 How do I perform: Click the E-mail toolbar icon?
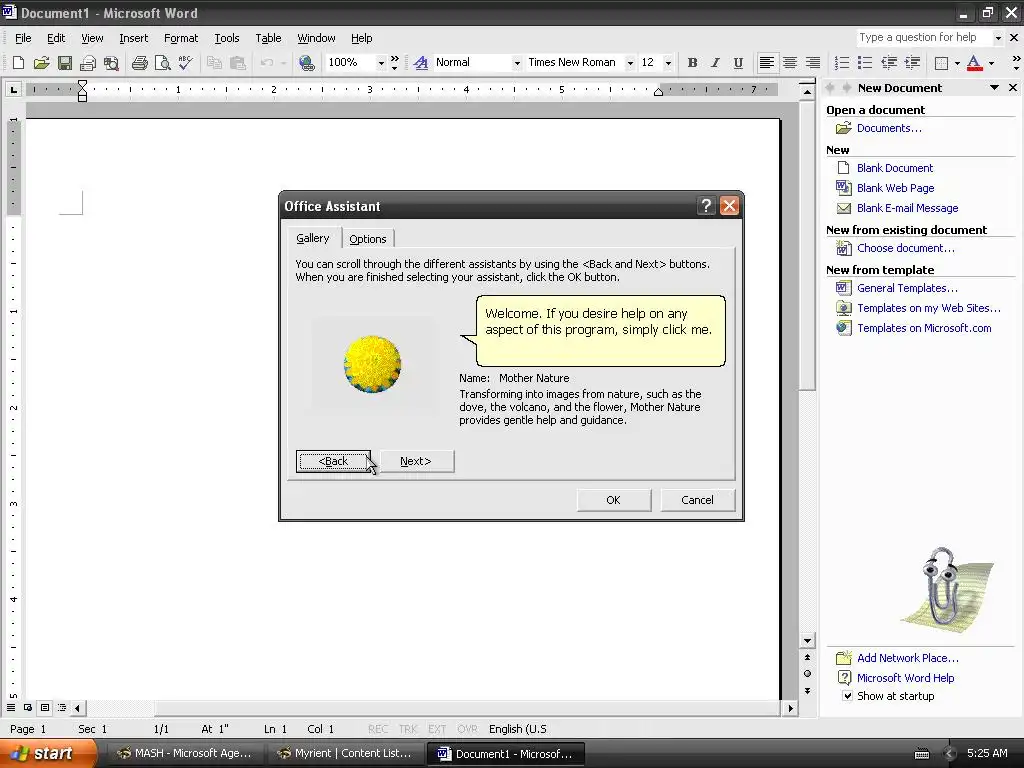[x=88, y=63]
